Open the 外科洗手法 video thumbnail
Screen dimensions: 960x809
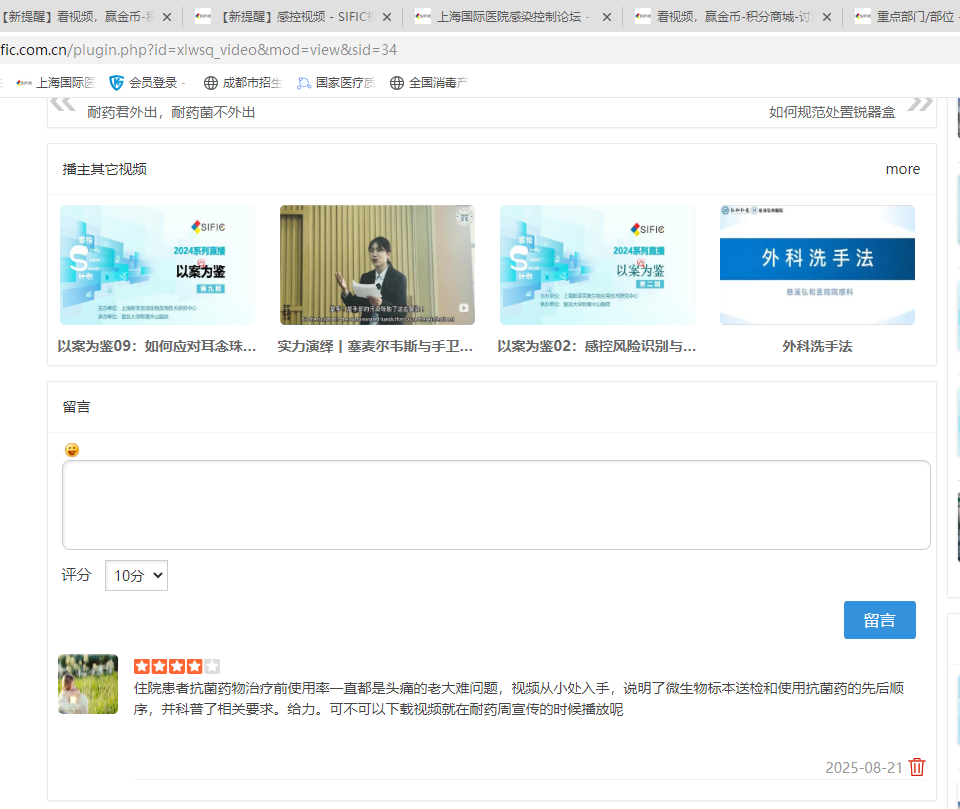816,264
